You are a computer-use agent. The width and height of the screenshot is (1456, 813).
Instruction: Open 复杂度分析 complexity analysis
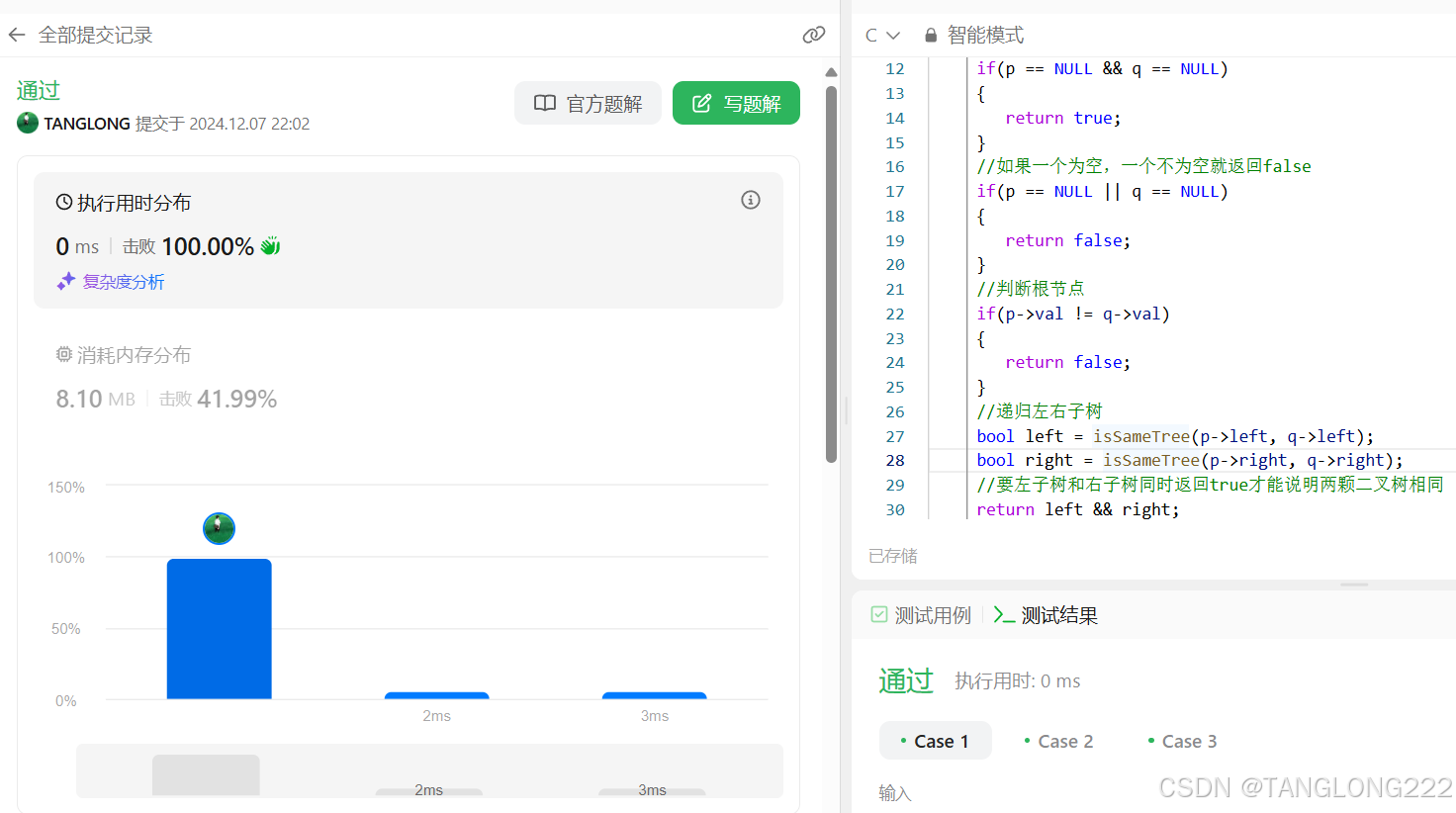tap(124, 282)
